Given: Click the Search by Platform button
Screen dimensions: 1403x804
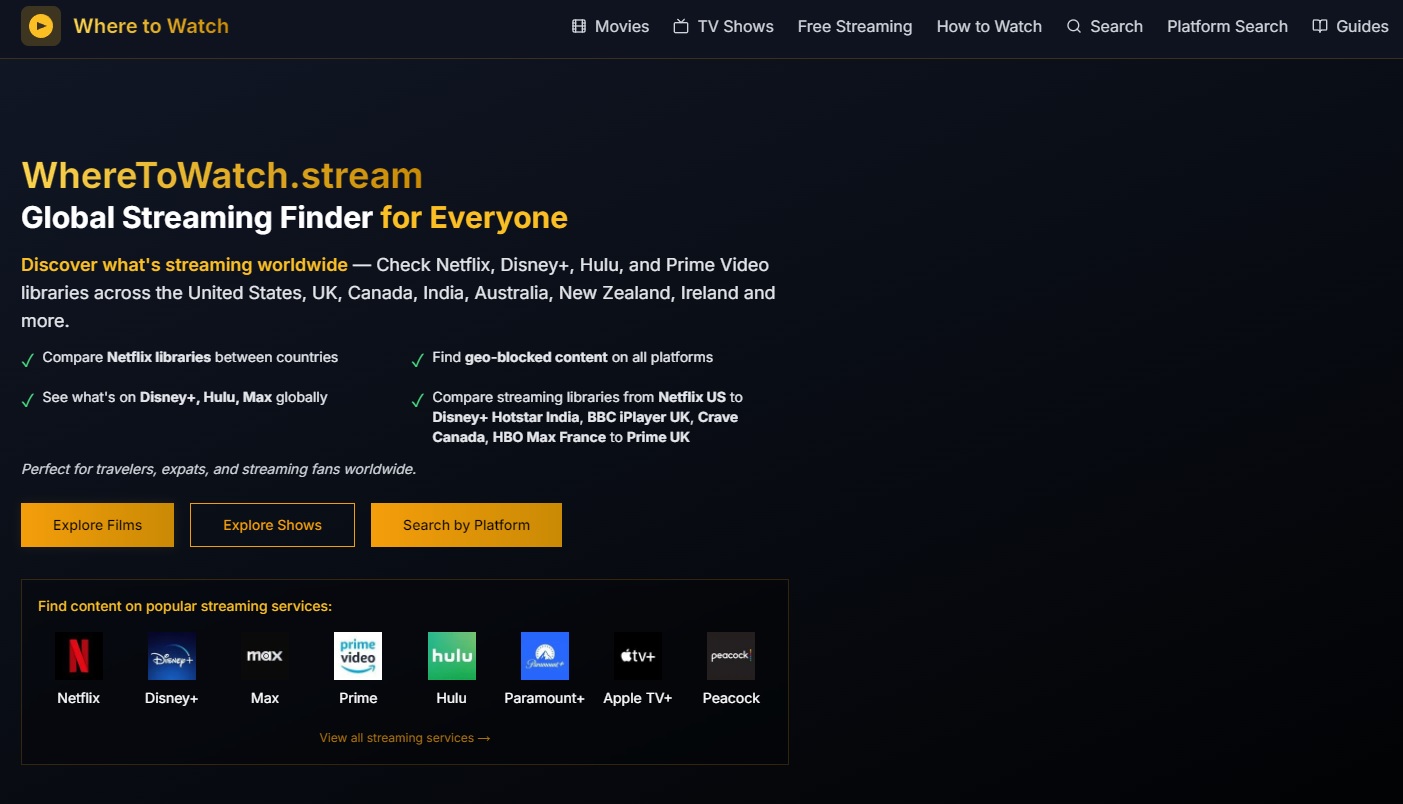Looking at the screenshot, I should click(466, 525).
